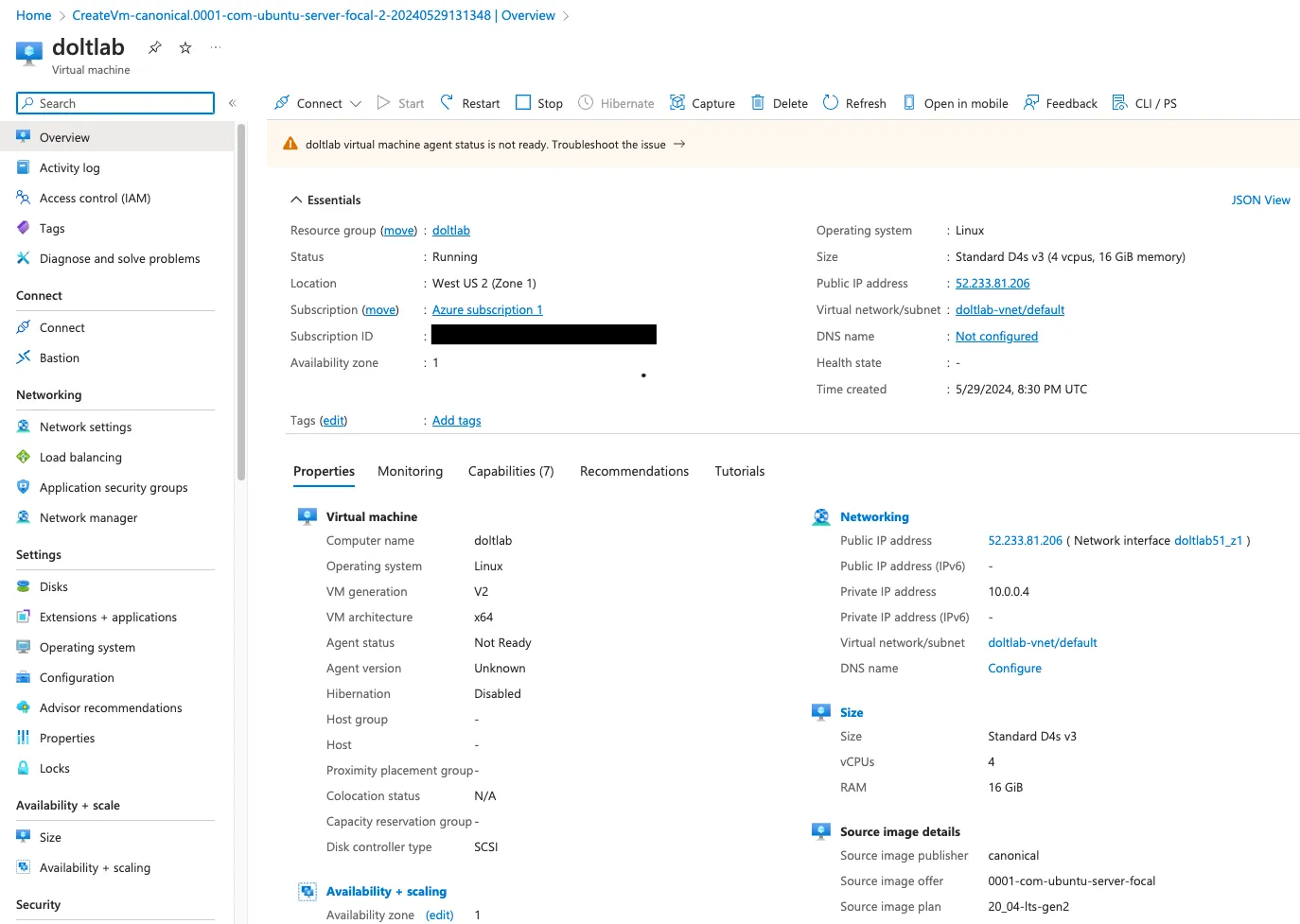Open the Capabilities (7) tab
The width and height of the screenshot is (1300, 924).
pyautogui.click(x=510, y=470)
